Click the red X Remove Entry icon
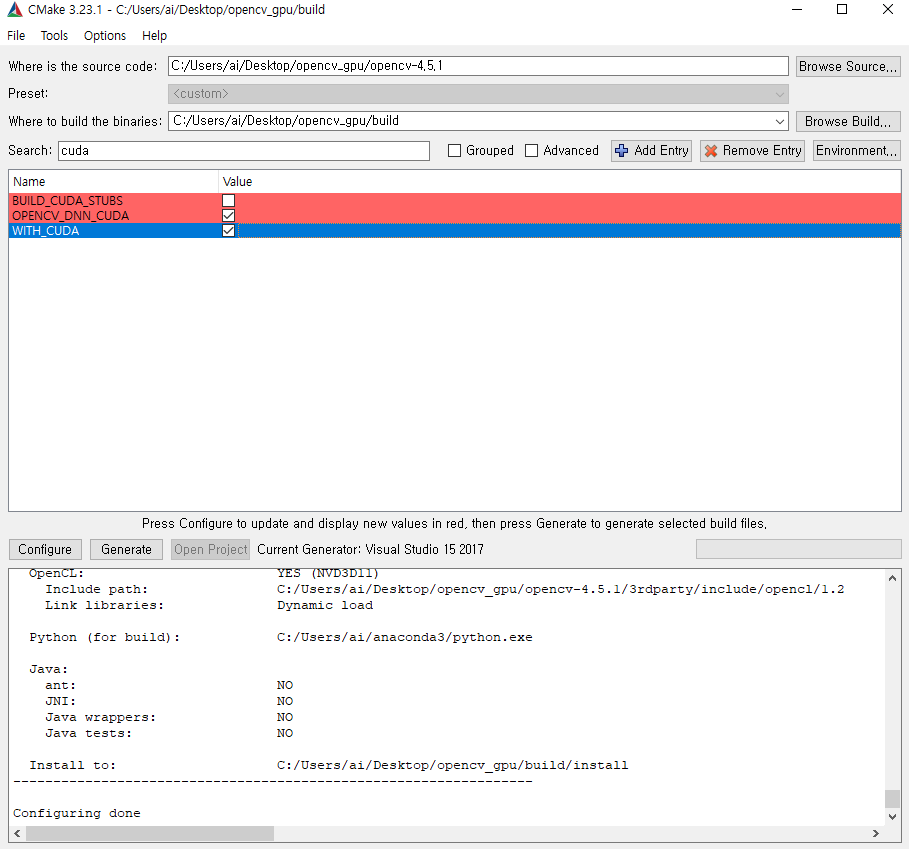Viewport: 909px width, 849px height. [x=711, y=151]
